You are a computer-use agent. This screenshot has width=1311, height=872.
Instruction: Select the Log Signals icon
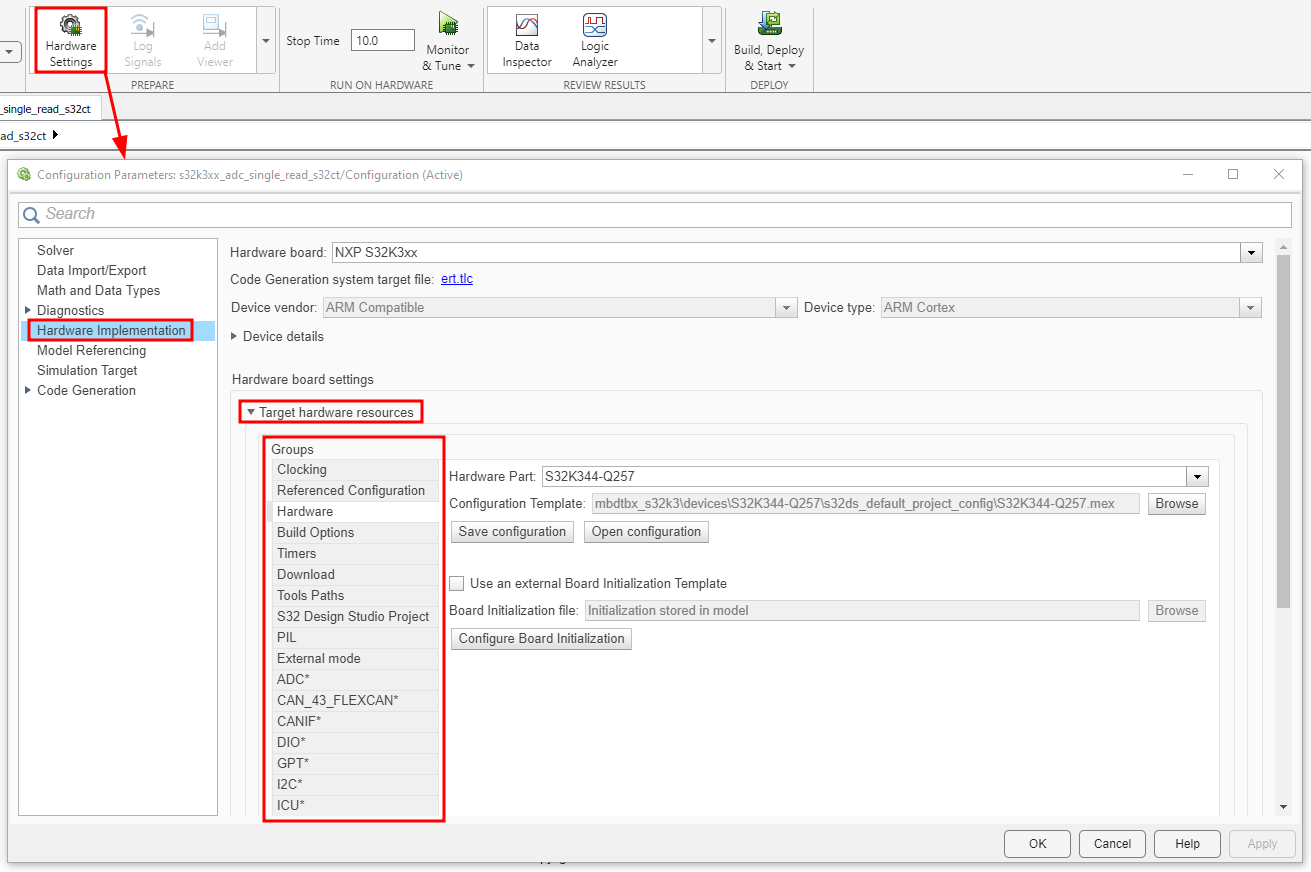pyautogui.click(x=141, y=40)
